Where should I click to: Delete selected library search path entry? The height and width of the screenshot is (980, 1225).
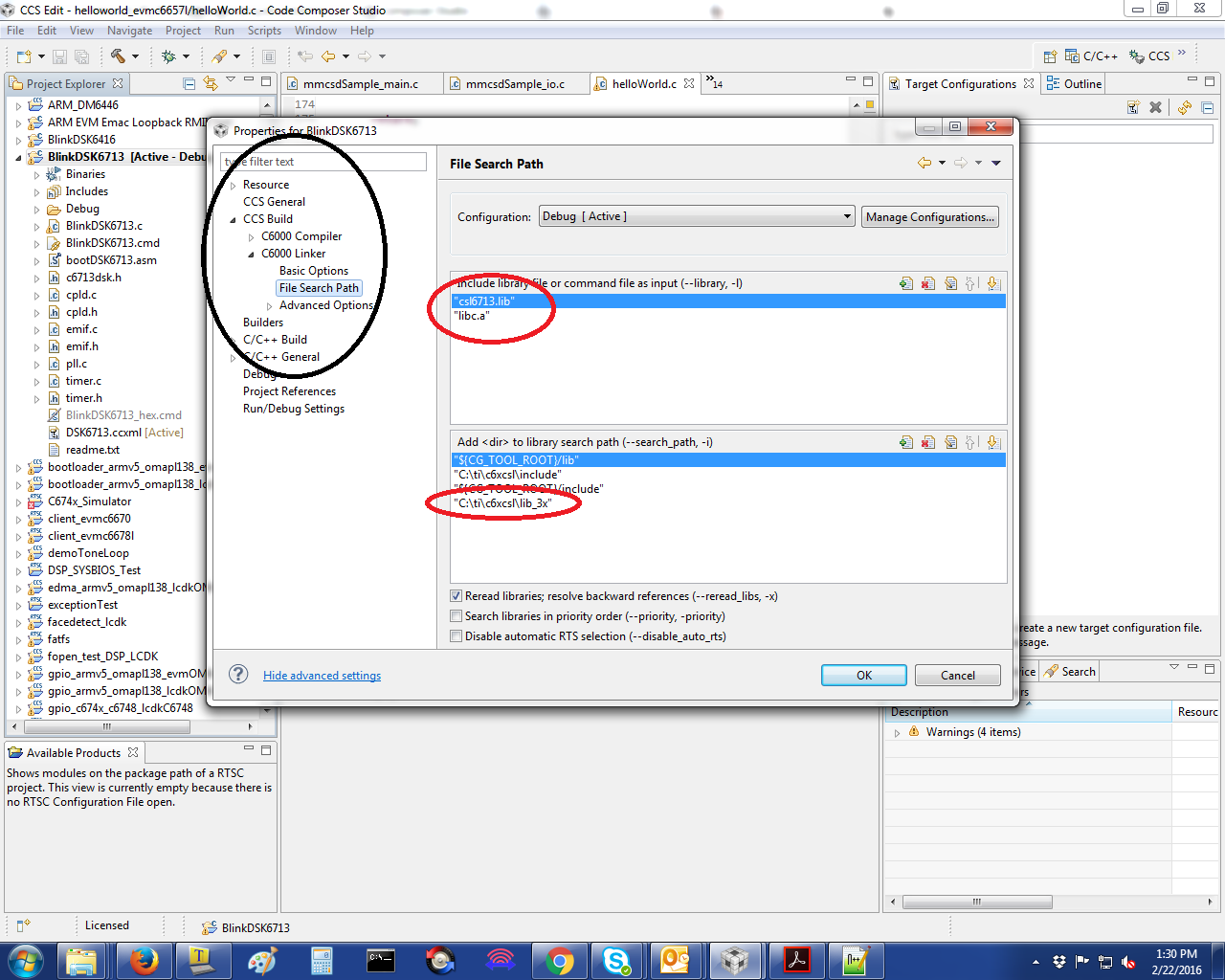[928, 442]
